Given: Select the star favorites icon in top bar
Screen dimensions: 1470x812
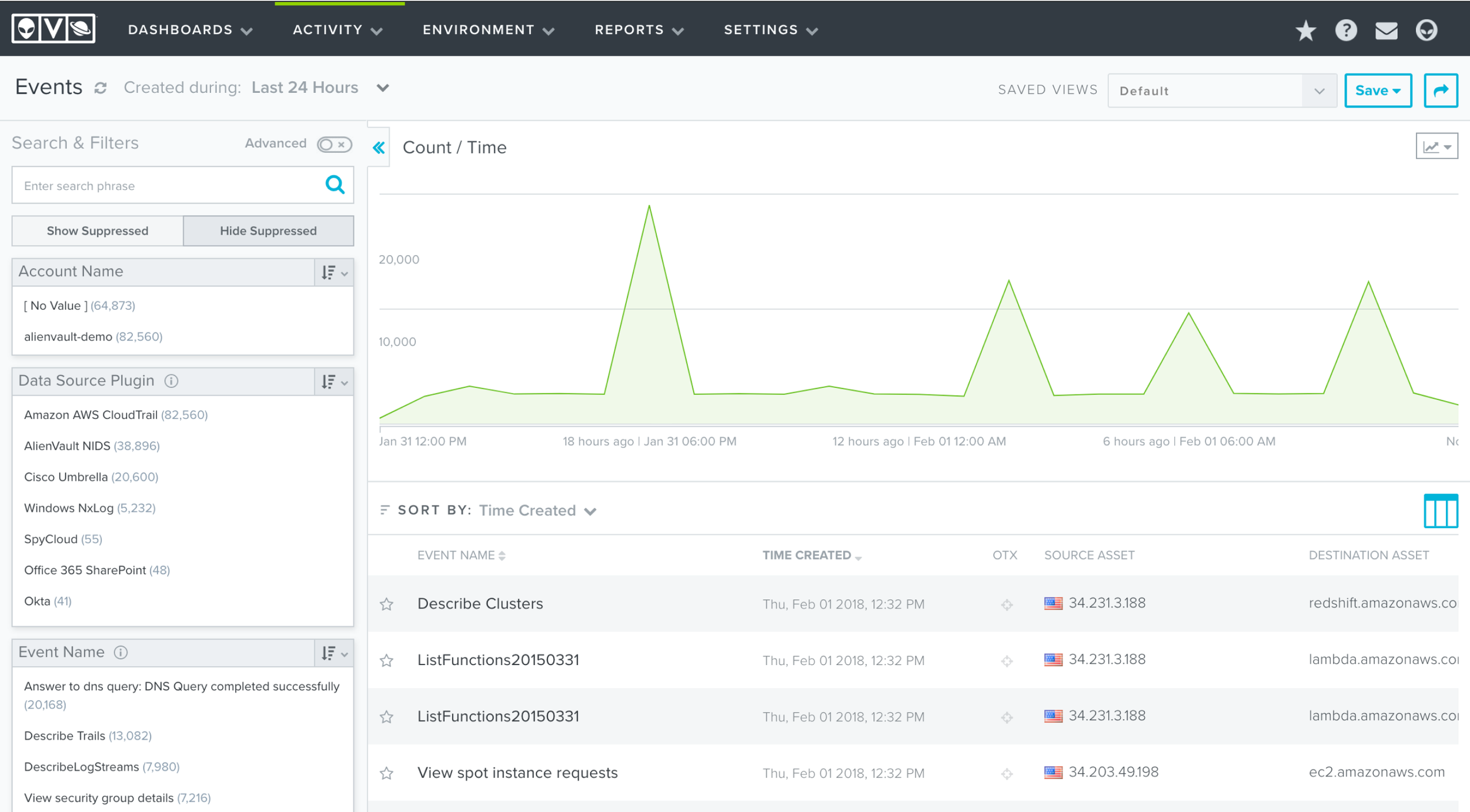Looking at the screenshot, I should click(1306, 30).
